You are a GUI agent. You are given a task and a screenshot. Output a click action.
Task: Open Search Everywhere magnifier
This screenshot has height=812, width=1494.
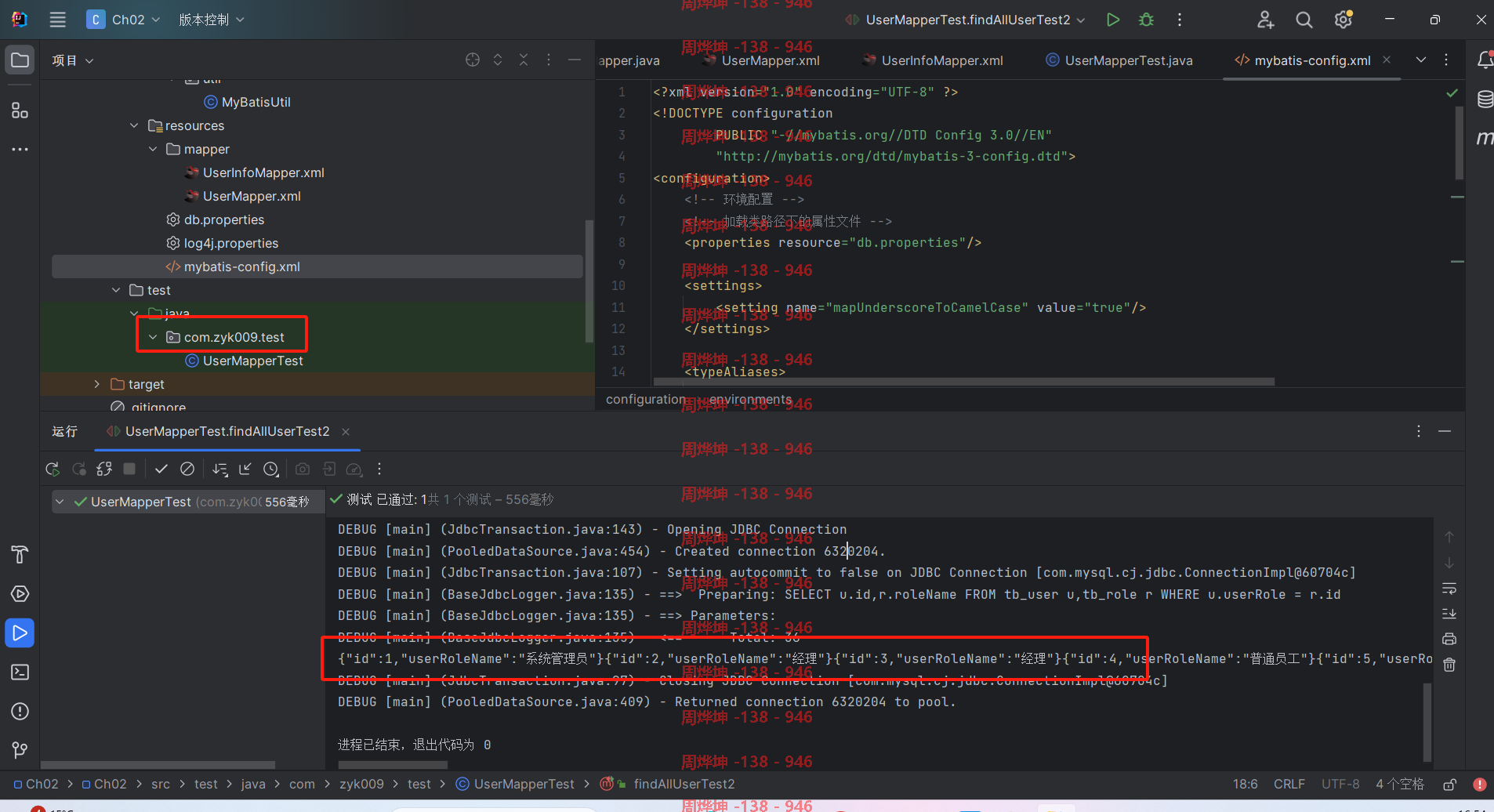click(1304, 20)
